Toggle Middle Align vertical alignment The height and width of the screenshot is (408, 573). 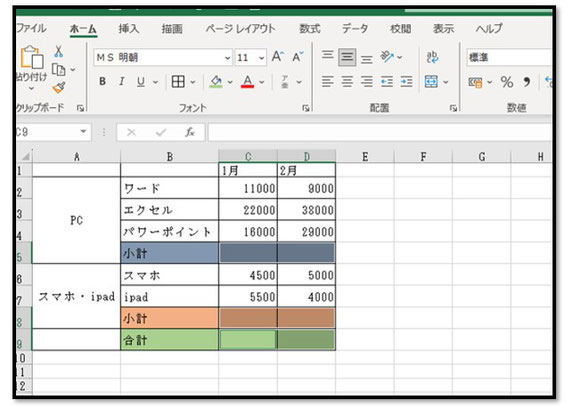(347, 57)
